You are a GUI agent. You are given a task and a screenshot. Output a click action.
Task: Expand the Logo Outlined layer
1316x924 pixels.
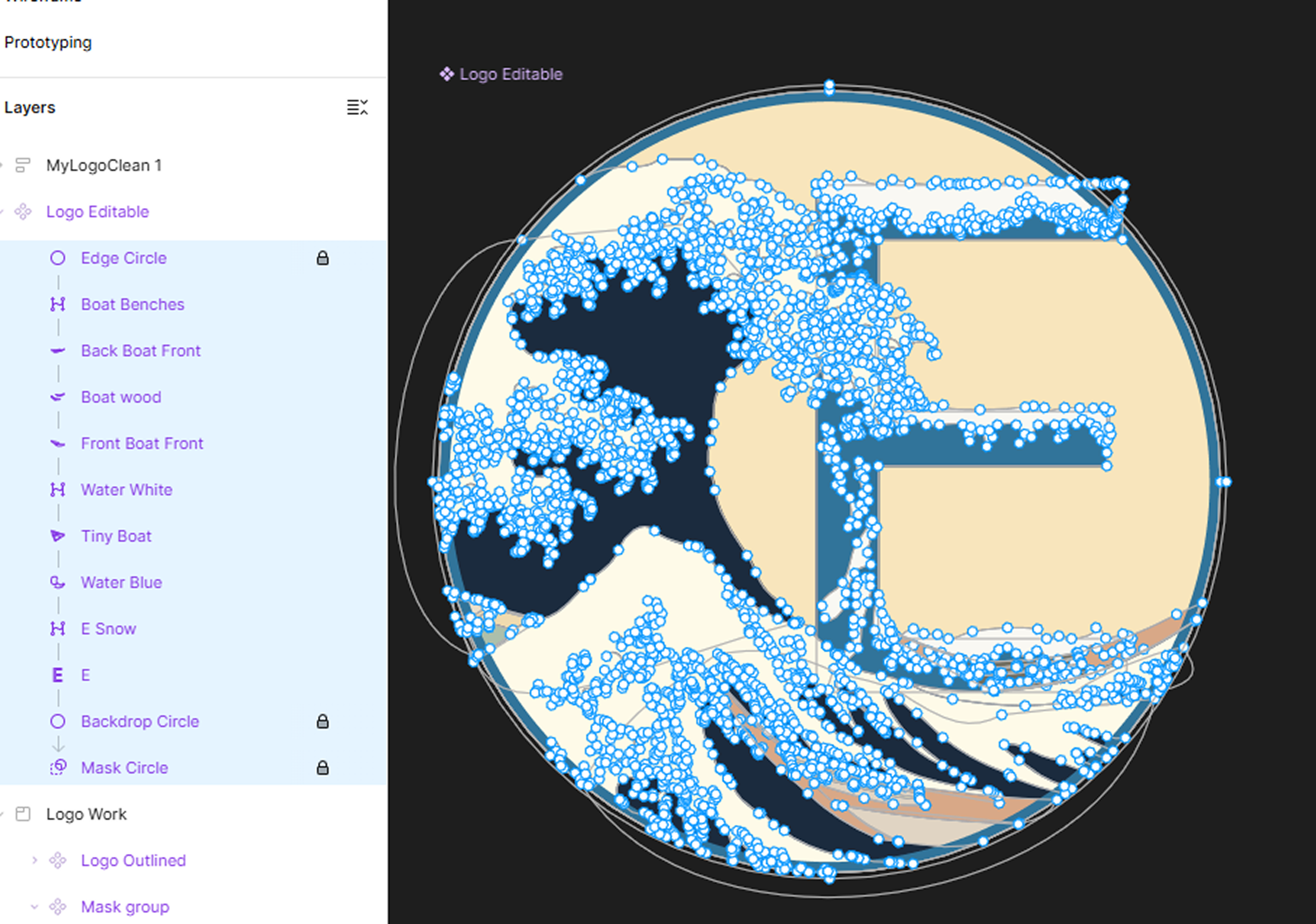click(x=35, y=860)
